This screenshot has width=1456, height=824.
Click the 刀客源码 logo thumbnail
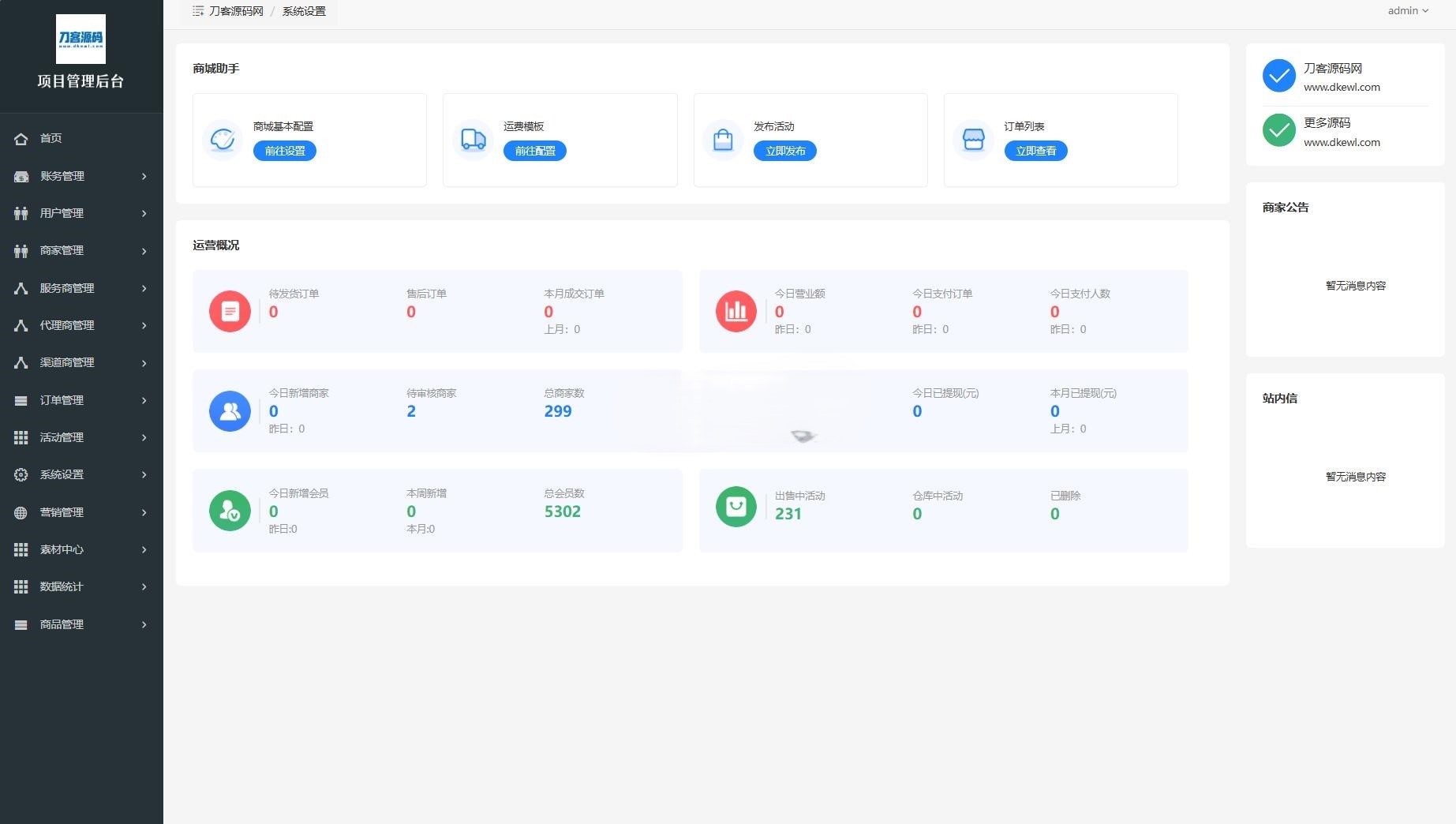tap(80, 39)
